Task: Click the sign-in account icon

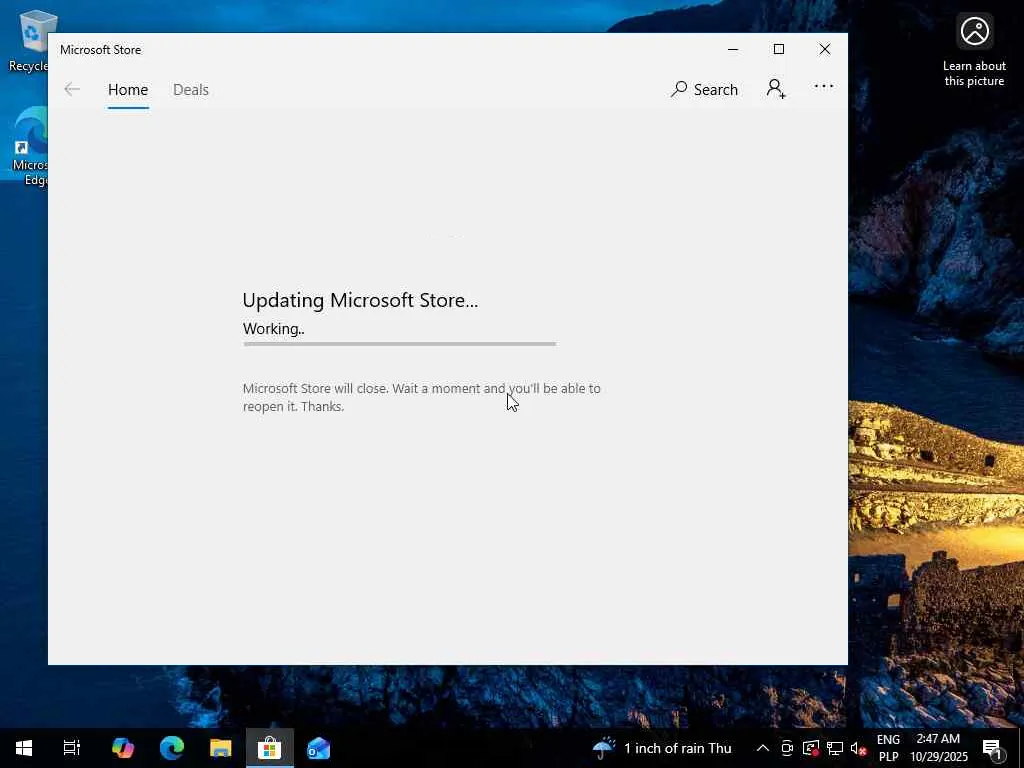Action: 776,89
